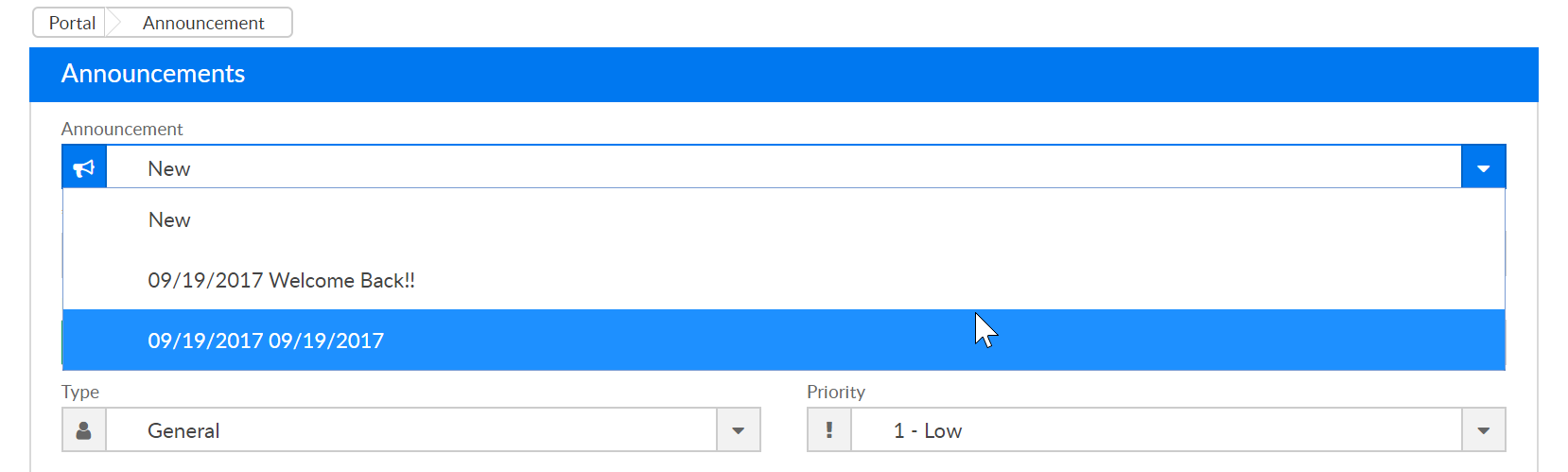Click the 'Priority' field label
1568x472 pixels.
(x=836, y=392)
